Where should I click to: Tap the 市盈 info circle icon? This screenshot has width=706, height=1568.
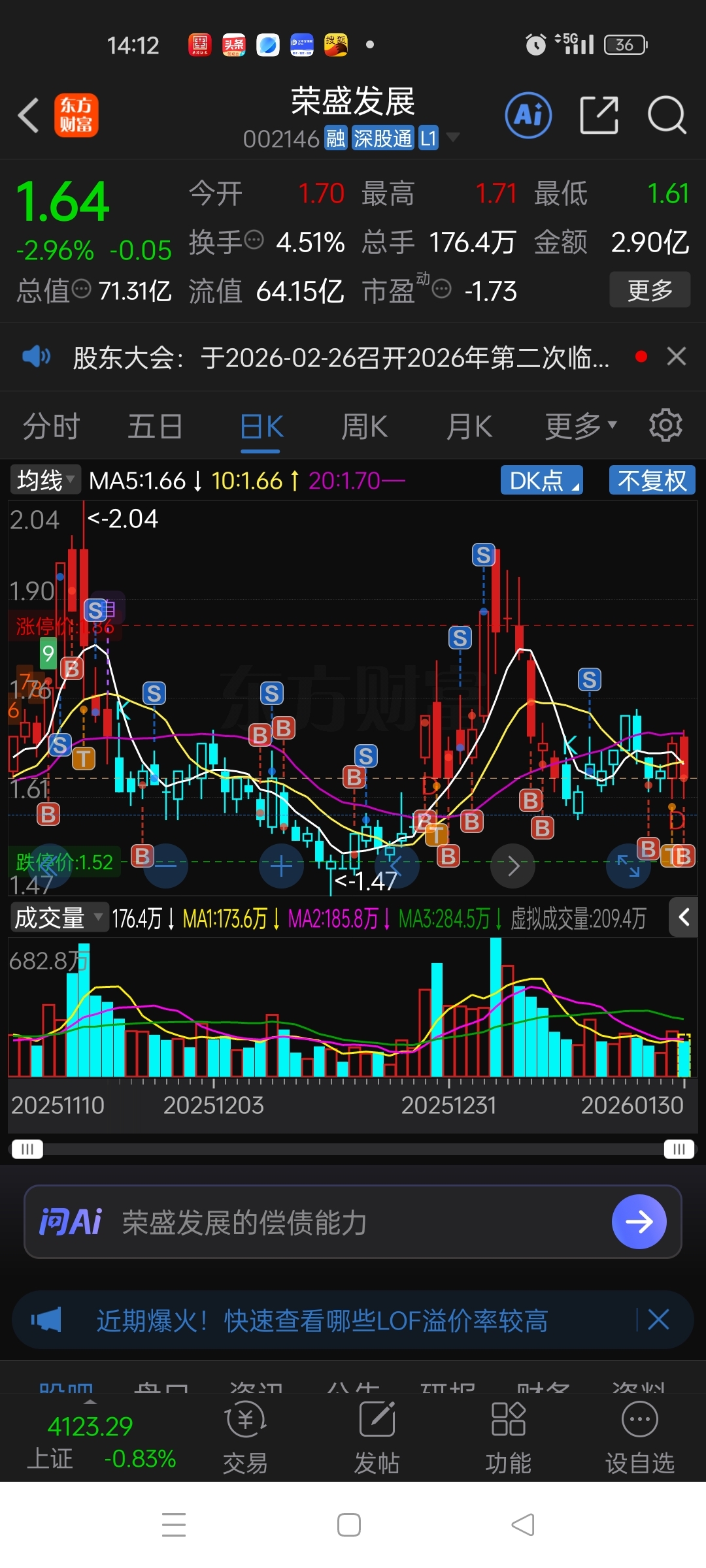click(442, 288)
